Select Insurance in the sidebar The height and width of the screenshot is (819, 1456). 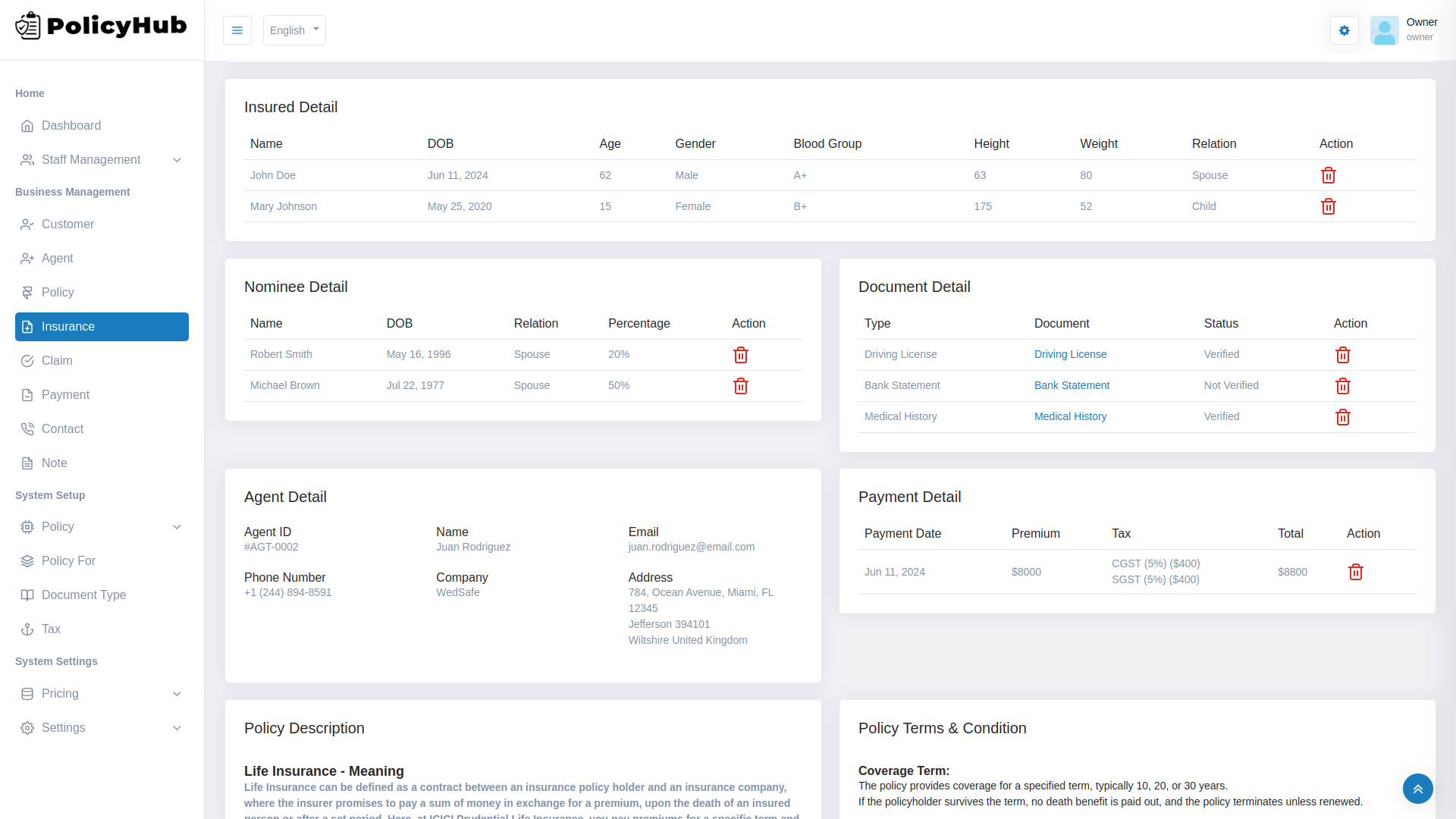(70, 326)
